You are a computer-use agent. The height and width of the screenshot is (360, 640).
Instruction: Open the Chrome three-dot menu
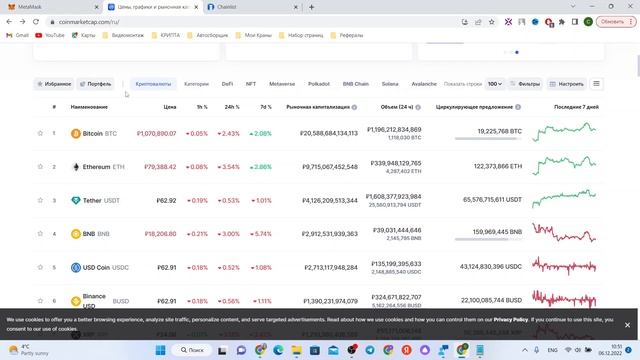[631, 22]
